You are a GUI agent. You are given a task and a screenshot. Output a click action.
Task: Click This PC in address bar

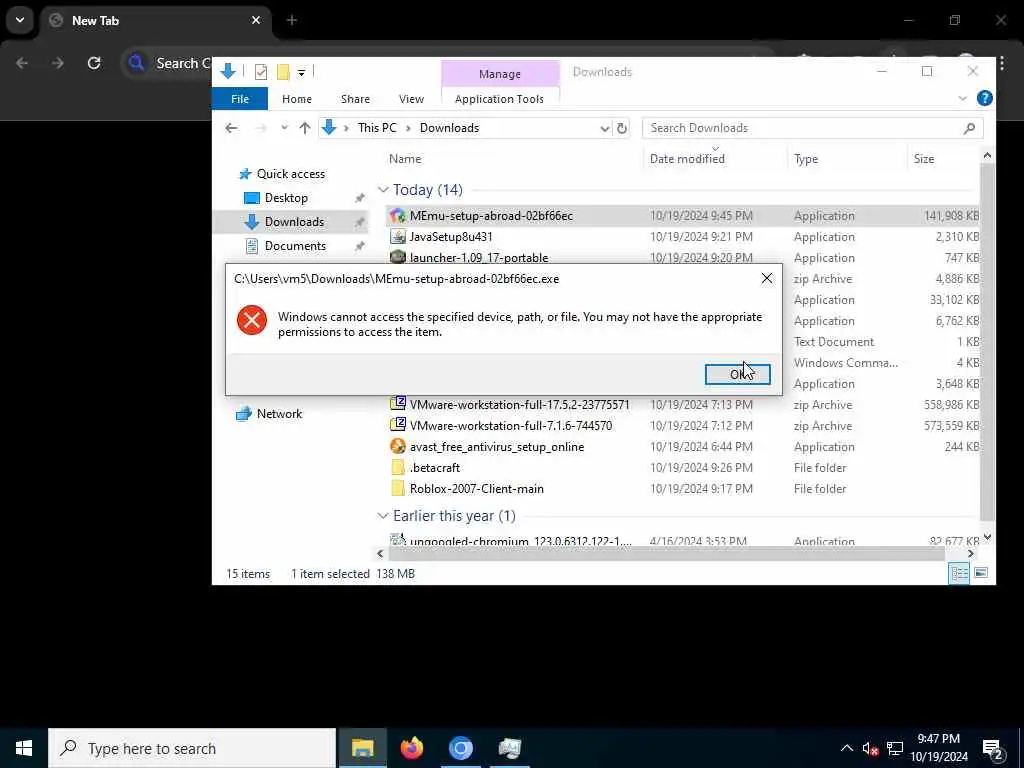tap(377, 128)
